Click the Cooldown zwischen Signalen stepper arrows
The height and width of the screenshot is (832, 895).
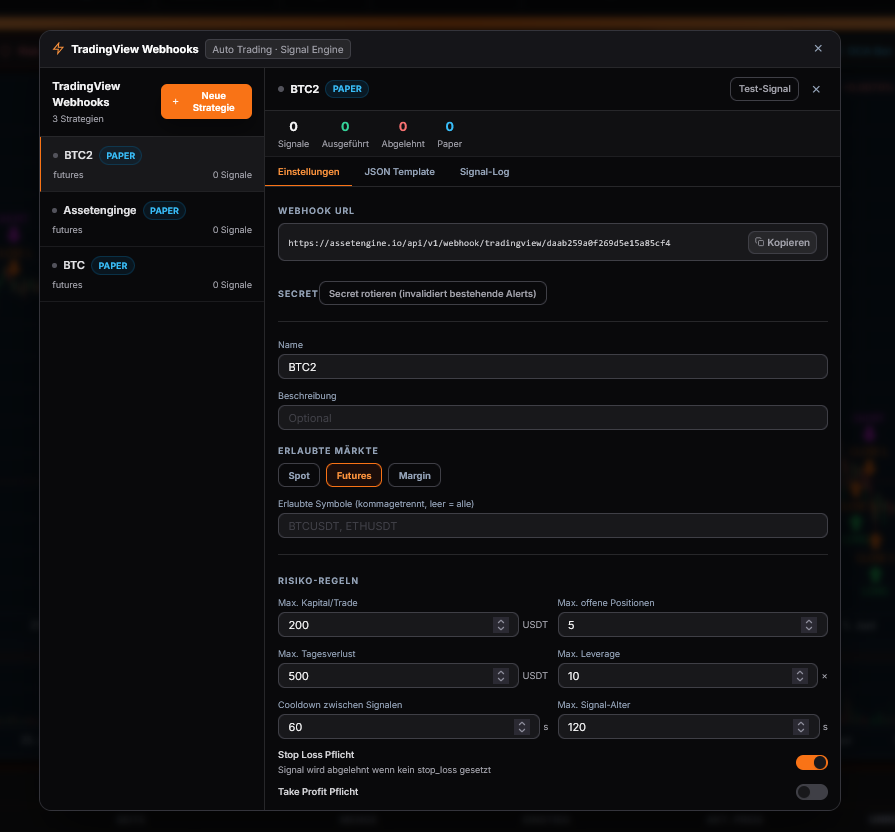[522, 726]
